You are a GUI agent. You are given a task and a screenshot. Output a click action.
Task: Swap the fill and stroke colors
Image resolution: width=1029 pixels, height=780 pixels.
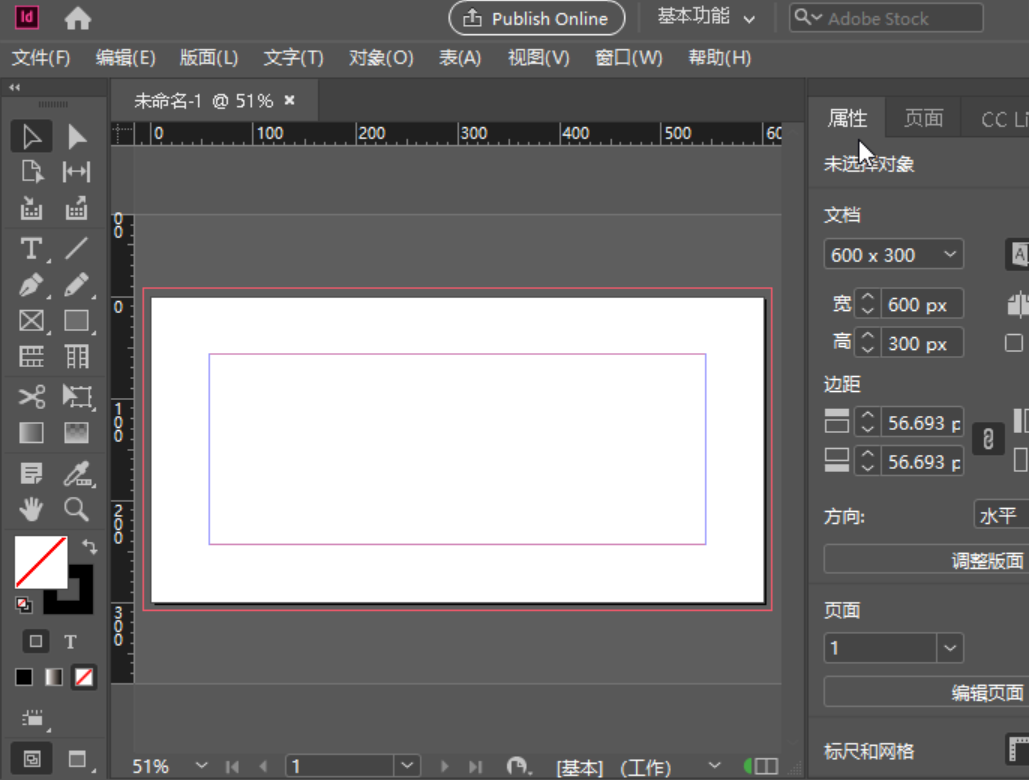(90, 547)
